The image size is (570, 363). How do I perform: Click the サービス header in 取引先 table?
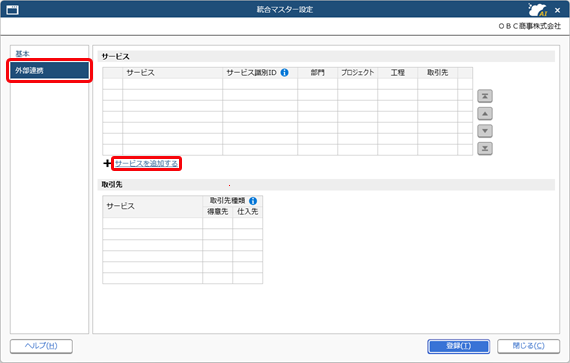pos(152,206)
